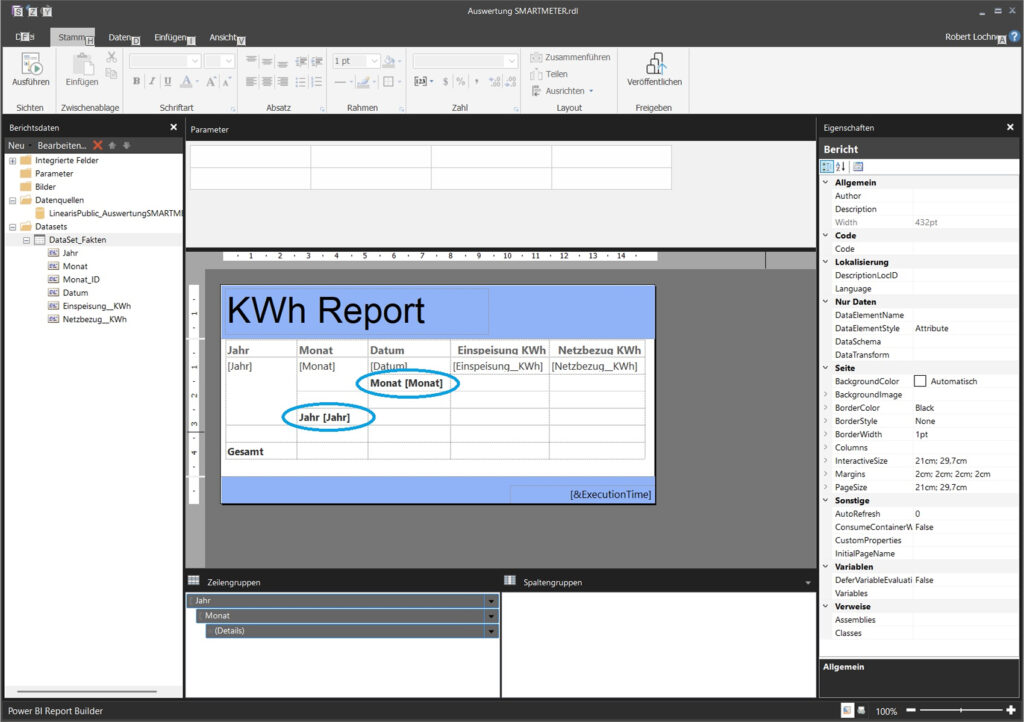Select the Einspeisung__KWh field in DataSet_Fakten

coord(96,306)
